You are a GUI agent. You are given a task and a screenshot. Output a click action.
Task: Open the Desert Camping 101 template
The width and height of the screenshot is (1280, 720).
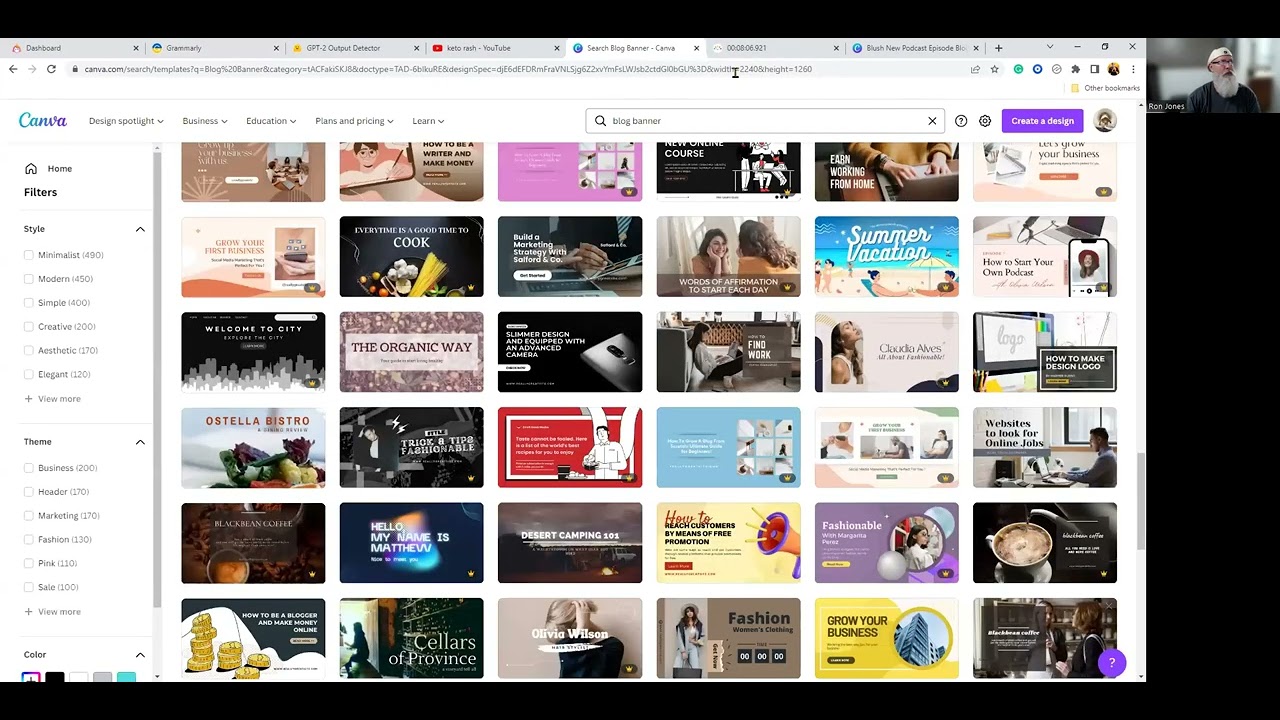570,543
